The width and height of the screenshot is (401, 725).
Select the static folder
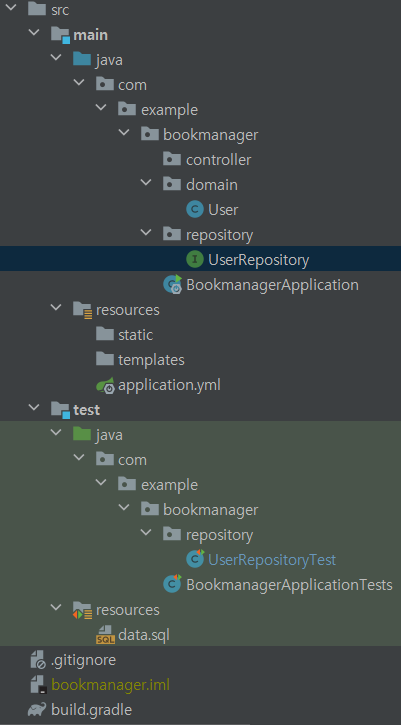(x=124, y=335)
